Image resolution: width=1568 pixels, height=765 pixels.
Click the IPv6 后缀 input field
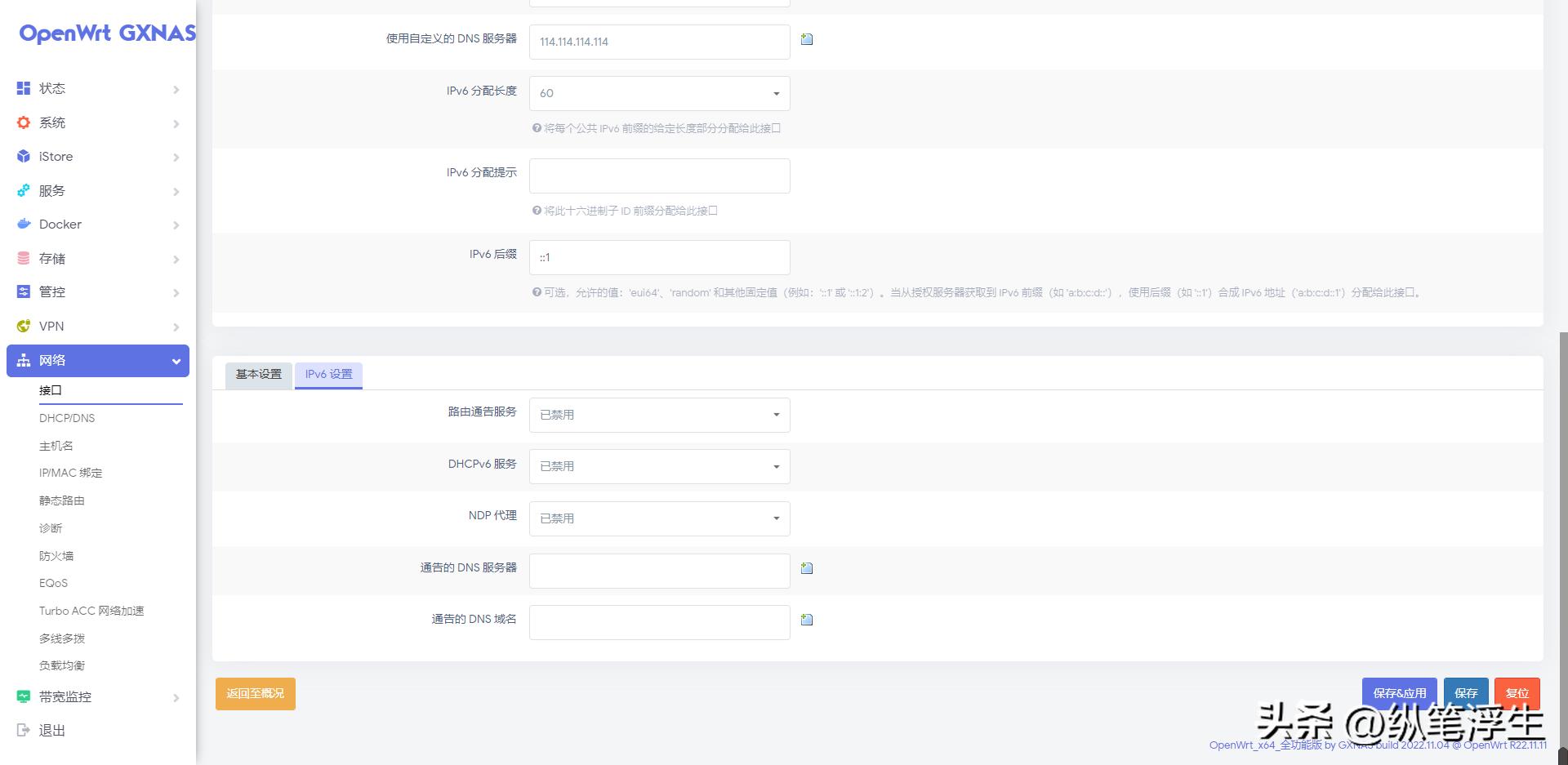click(x=659, y=257)
